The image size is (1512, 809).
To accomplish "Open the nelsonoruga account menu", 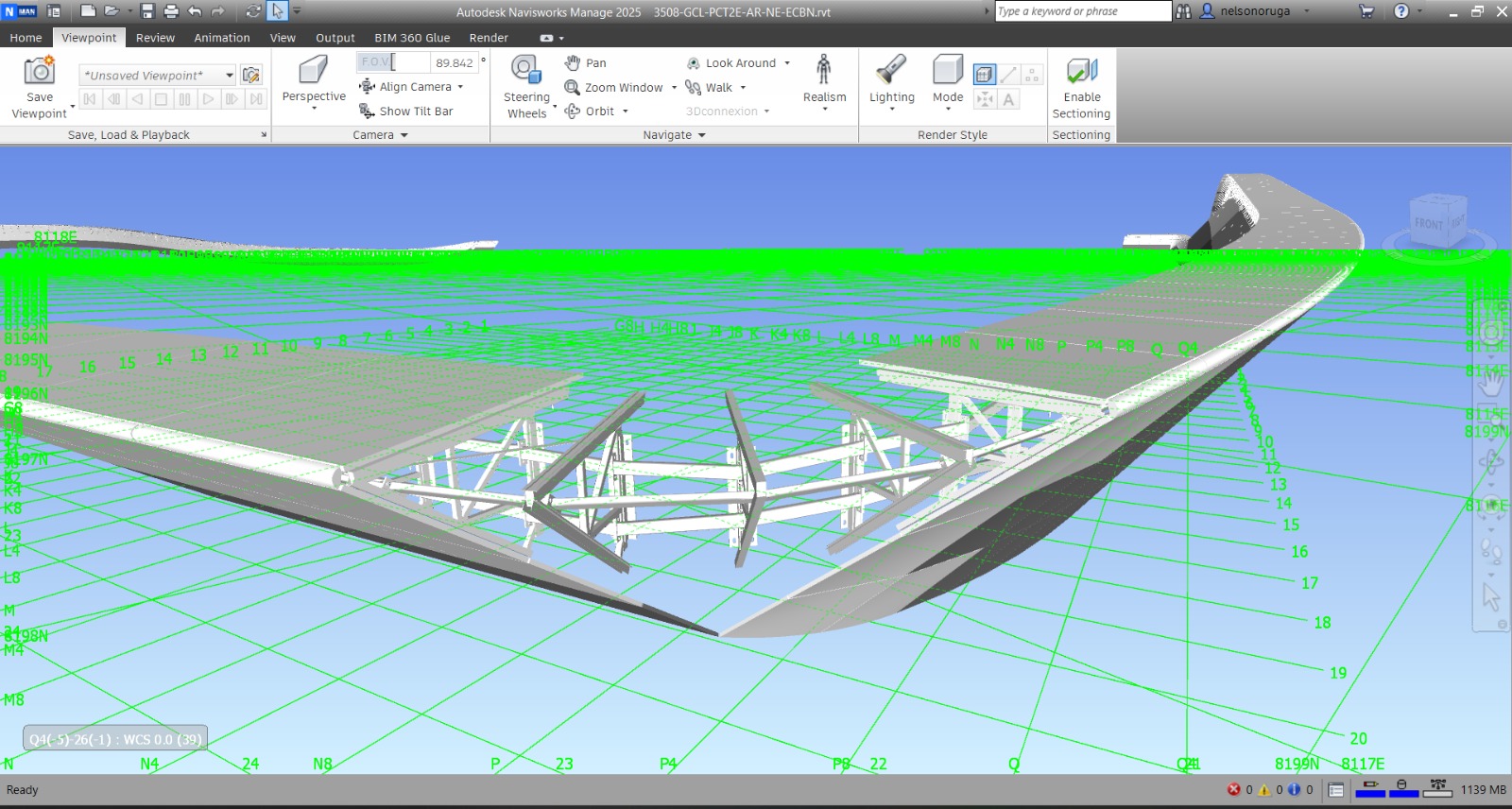I will (x=1255, y=11).
